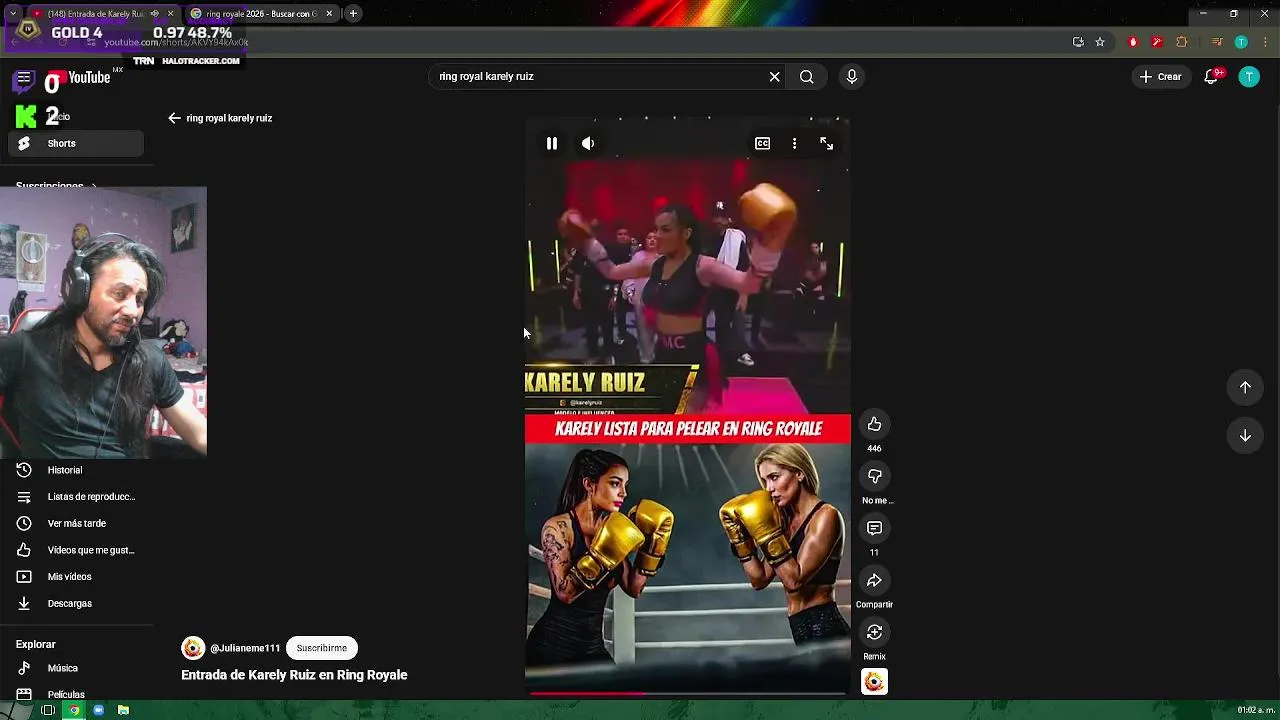The height and width of the screenshot is (720, 1280).
Task: Switch to the ring royale 2026 browser tab
Action: coord(262,14)
